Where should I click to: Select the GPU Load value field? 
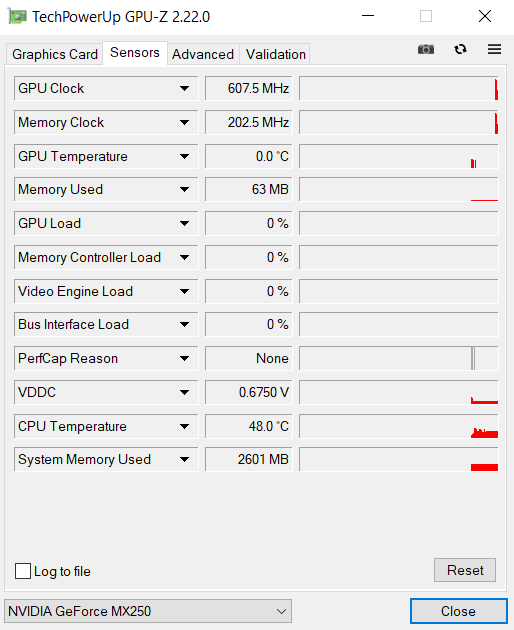(248, 223)
